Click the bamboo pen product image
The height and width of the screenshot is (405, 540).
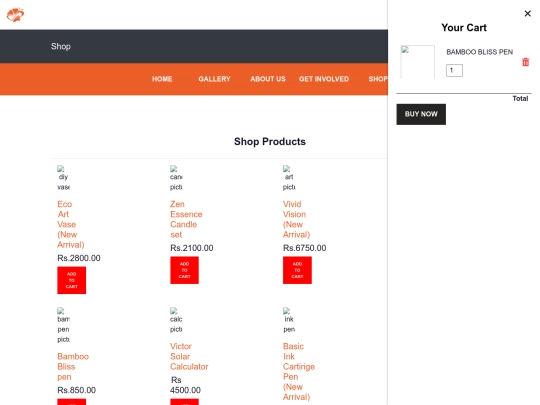(63, 325)
